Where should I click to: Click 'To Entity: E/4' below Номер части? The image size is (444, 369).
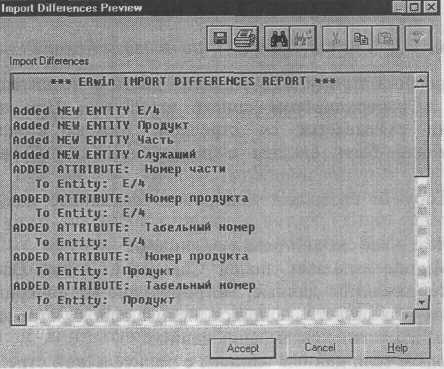tap(90, 184)
